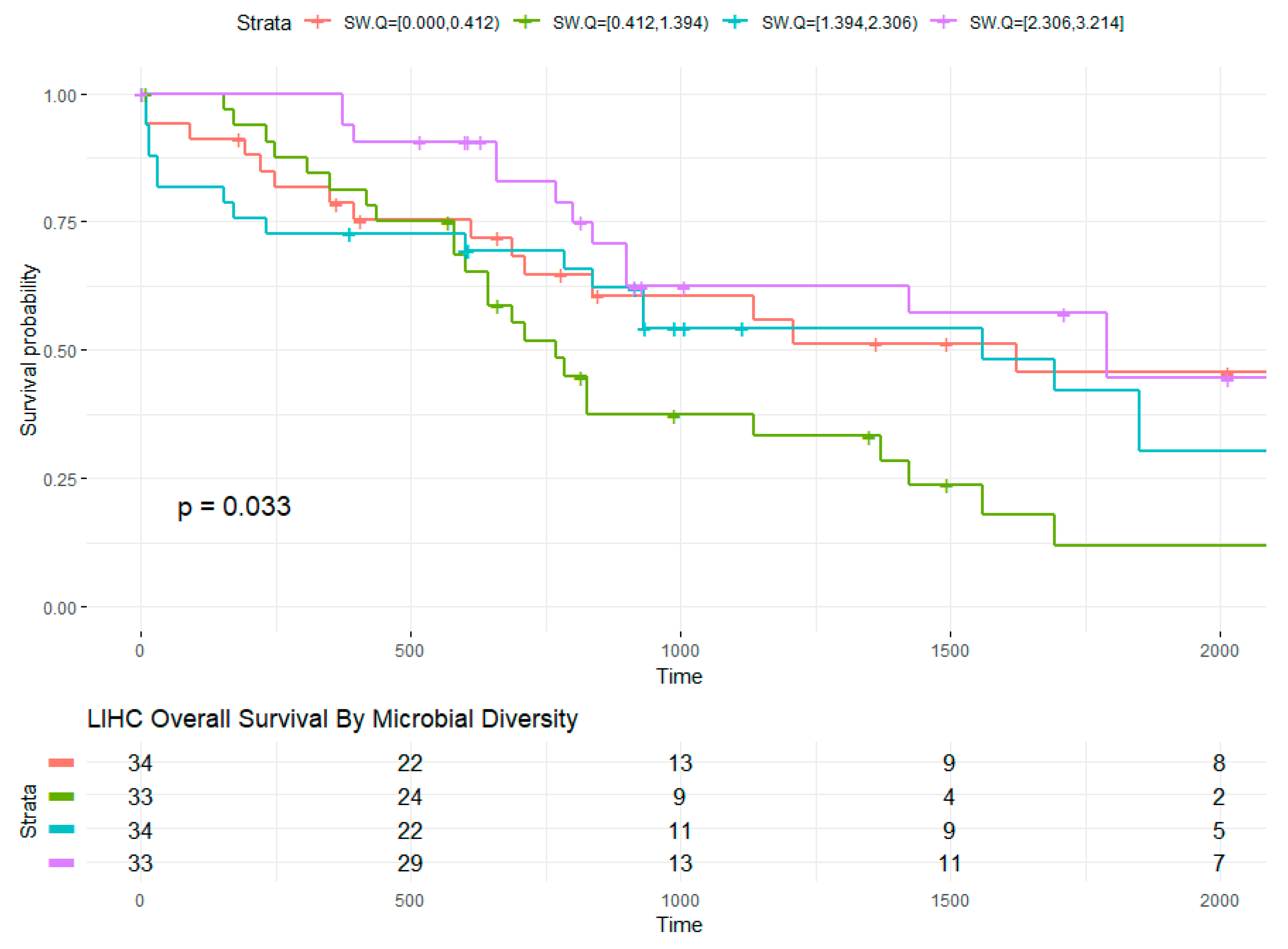Click the green strata swatch in risk table
This screenshot has width=1288, height=949.
tap(61, 796)
